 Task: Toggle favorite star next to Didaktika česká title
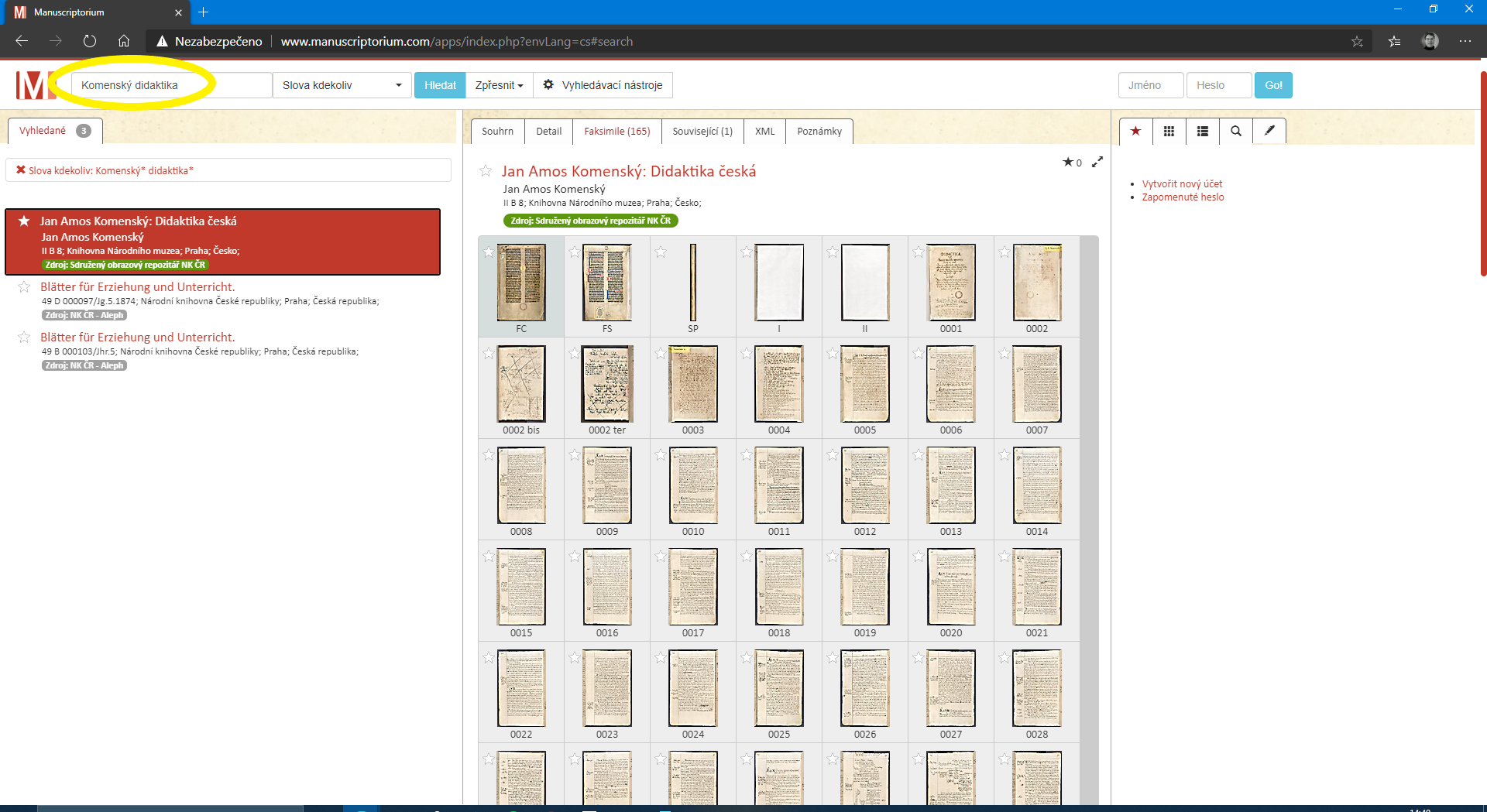coord(486,171)
